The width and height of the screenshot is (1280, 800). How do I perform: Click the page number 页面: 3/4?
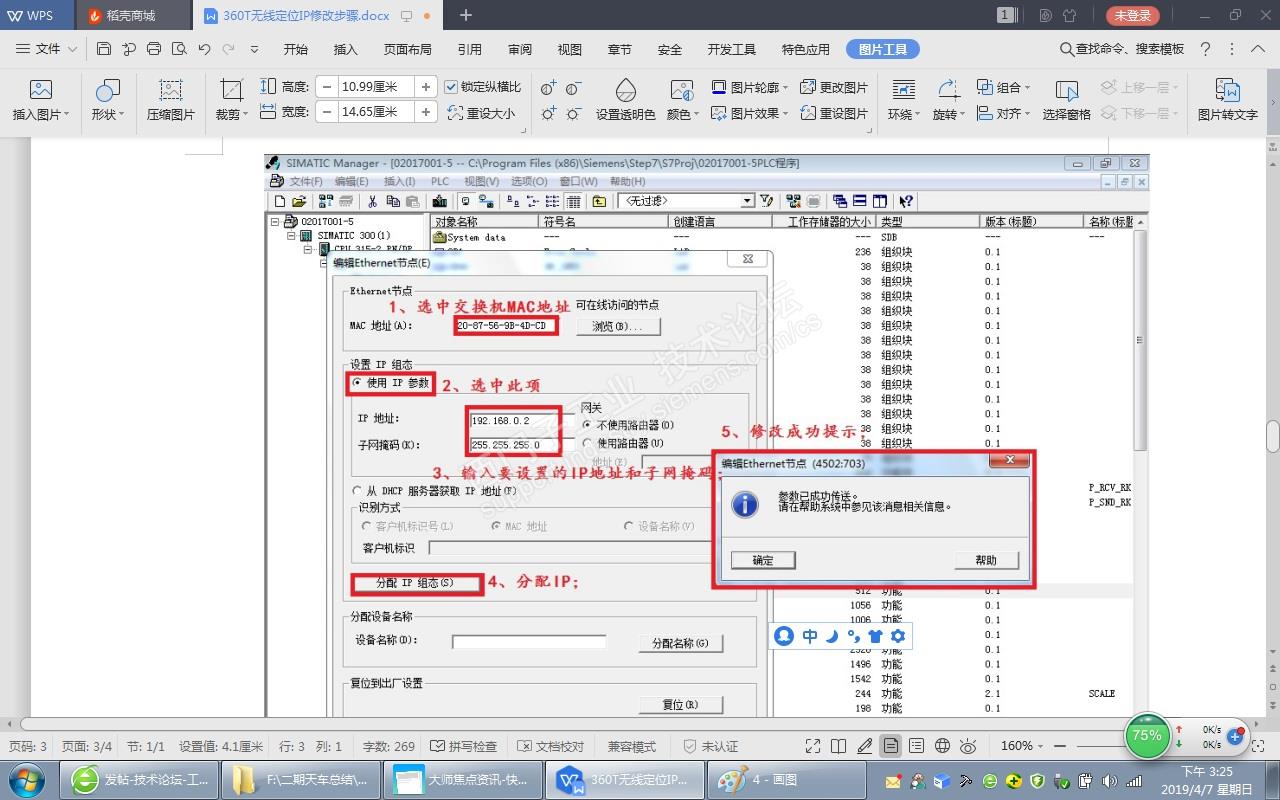coord(87,746)
